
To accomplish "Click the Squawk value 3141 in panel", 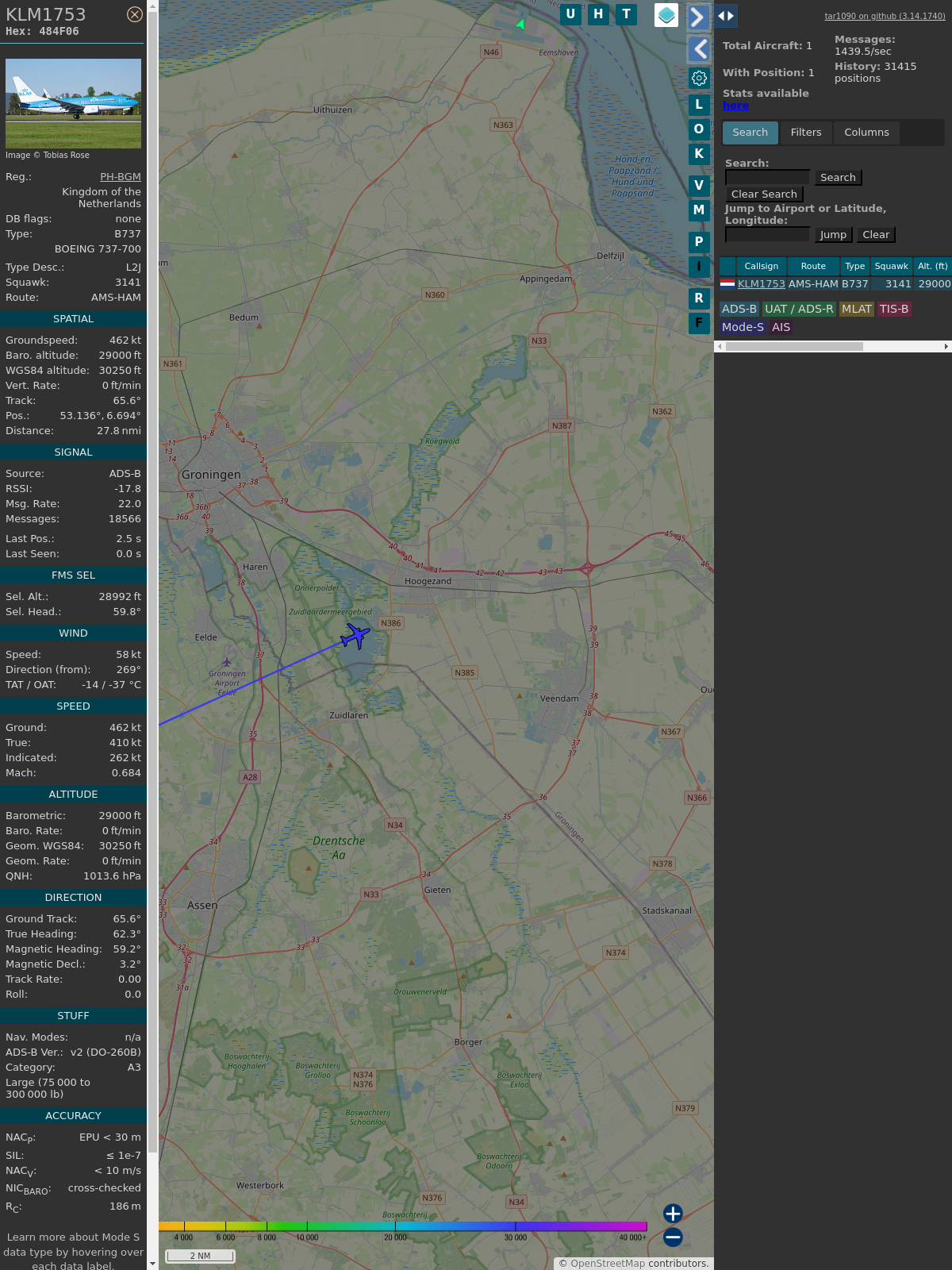I will pos(128,283).
